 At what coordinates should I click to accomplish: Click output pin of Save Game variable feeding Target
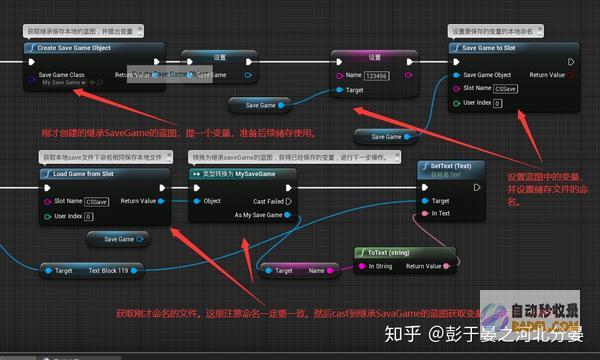click(281, 105)
